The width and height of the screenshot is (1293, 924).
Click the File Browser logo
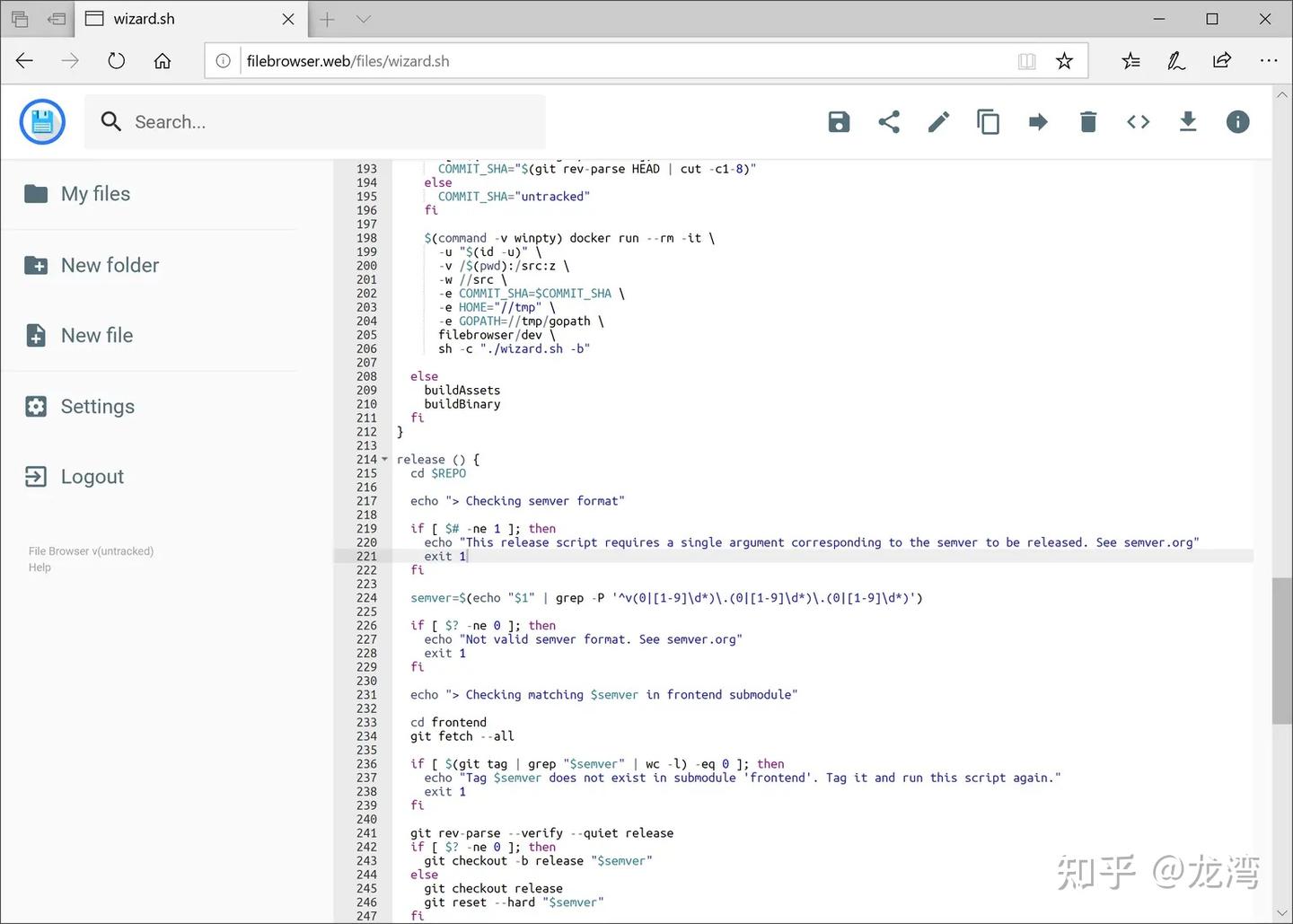tap(42, 121)
